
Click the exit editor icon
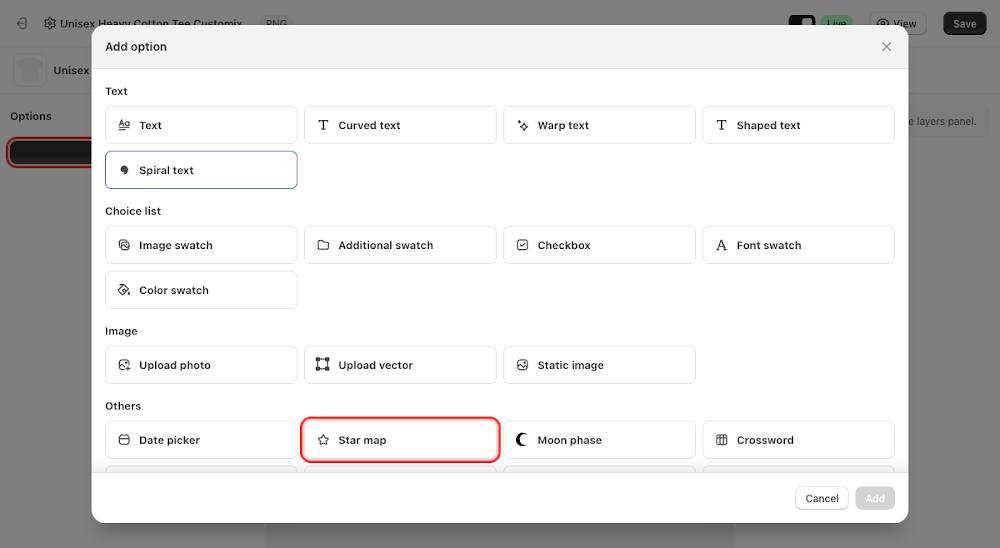coord(22,24)
